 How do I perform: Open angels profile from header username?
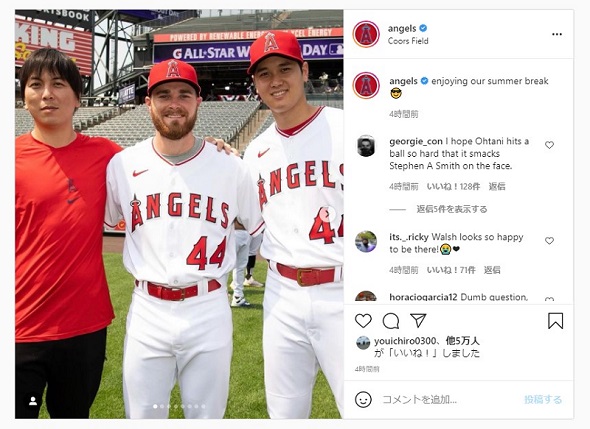(402, 29)
